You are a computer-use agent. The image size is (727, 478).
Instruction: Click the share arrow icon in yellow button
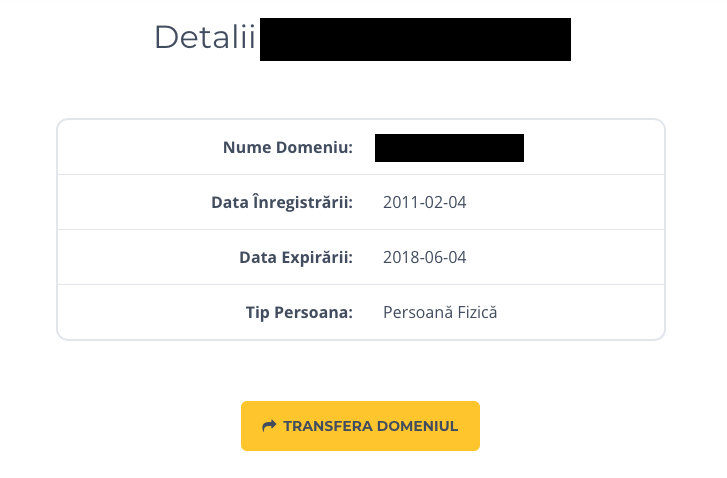tap(268, 426)
